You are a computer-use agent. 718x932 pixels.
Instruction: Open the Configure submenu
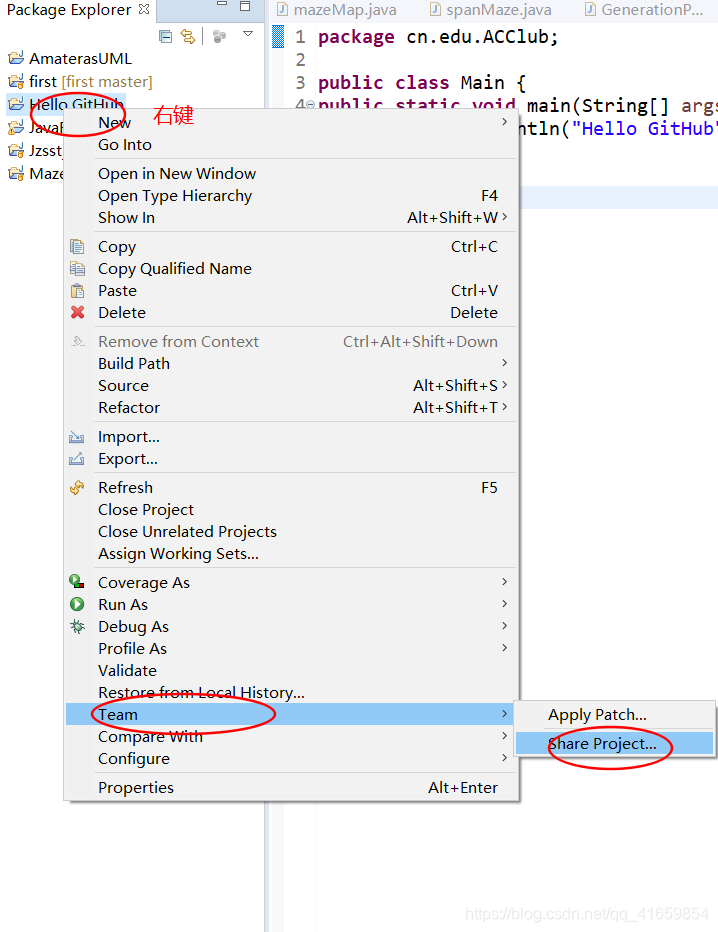(292, 758)
